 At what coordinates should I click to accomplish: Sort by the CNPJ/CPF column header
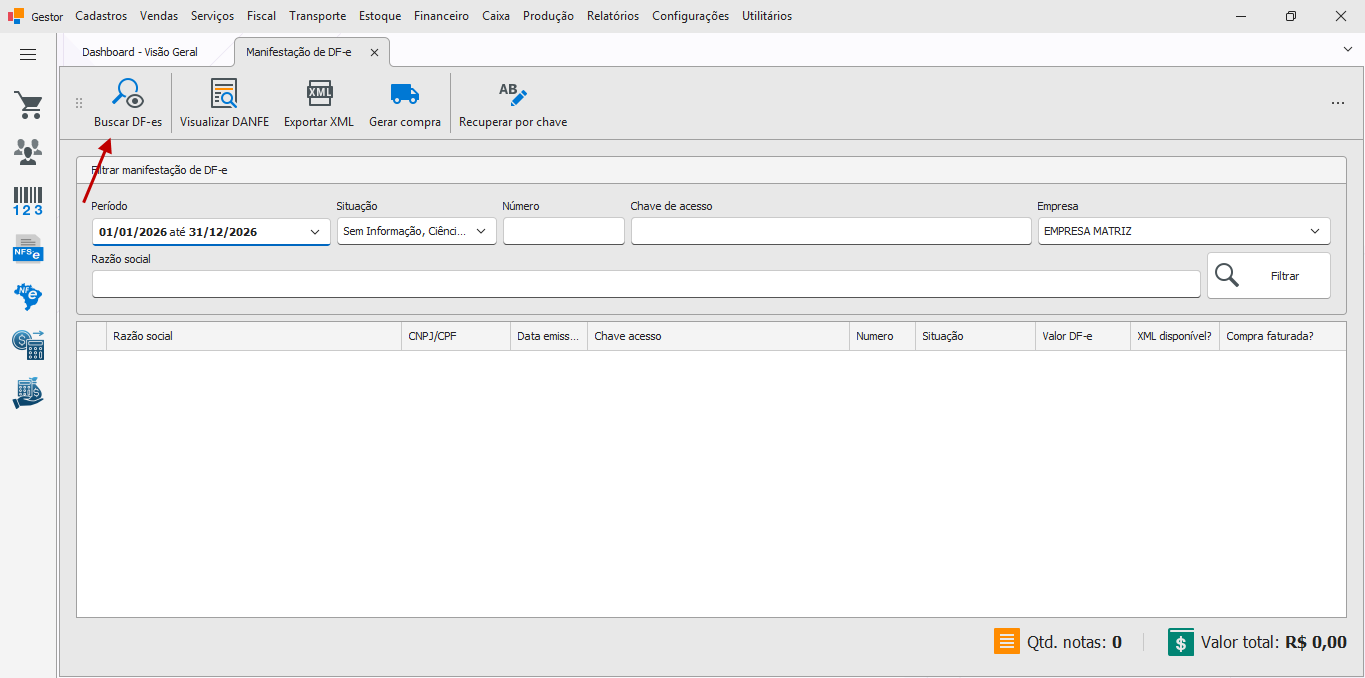(456, 336)
